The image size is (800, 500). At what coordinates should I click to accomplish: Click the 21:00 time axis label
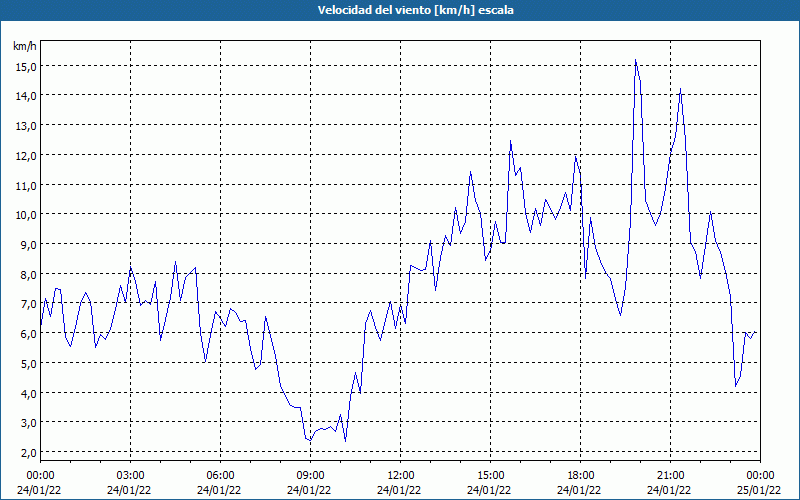(670, 476)
